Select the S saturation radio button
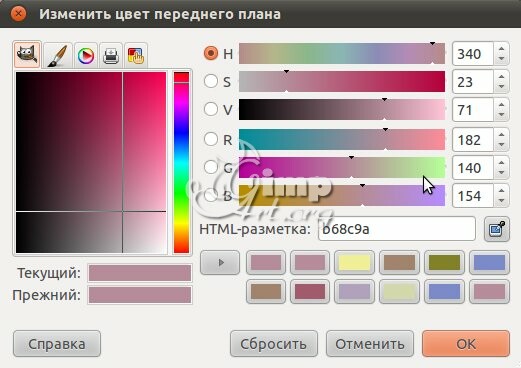521x368 pixels. 211,81
